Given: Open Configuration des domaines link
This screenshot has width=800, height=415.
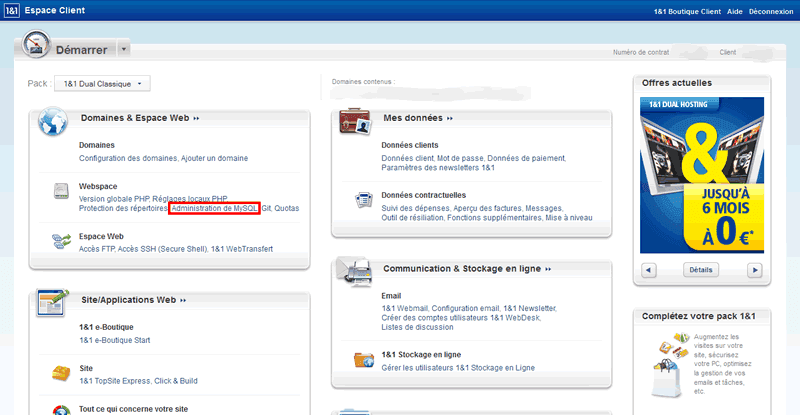Looking at the screenshot, I should 128,158.
